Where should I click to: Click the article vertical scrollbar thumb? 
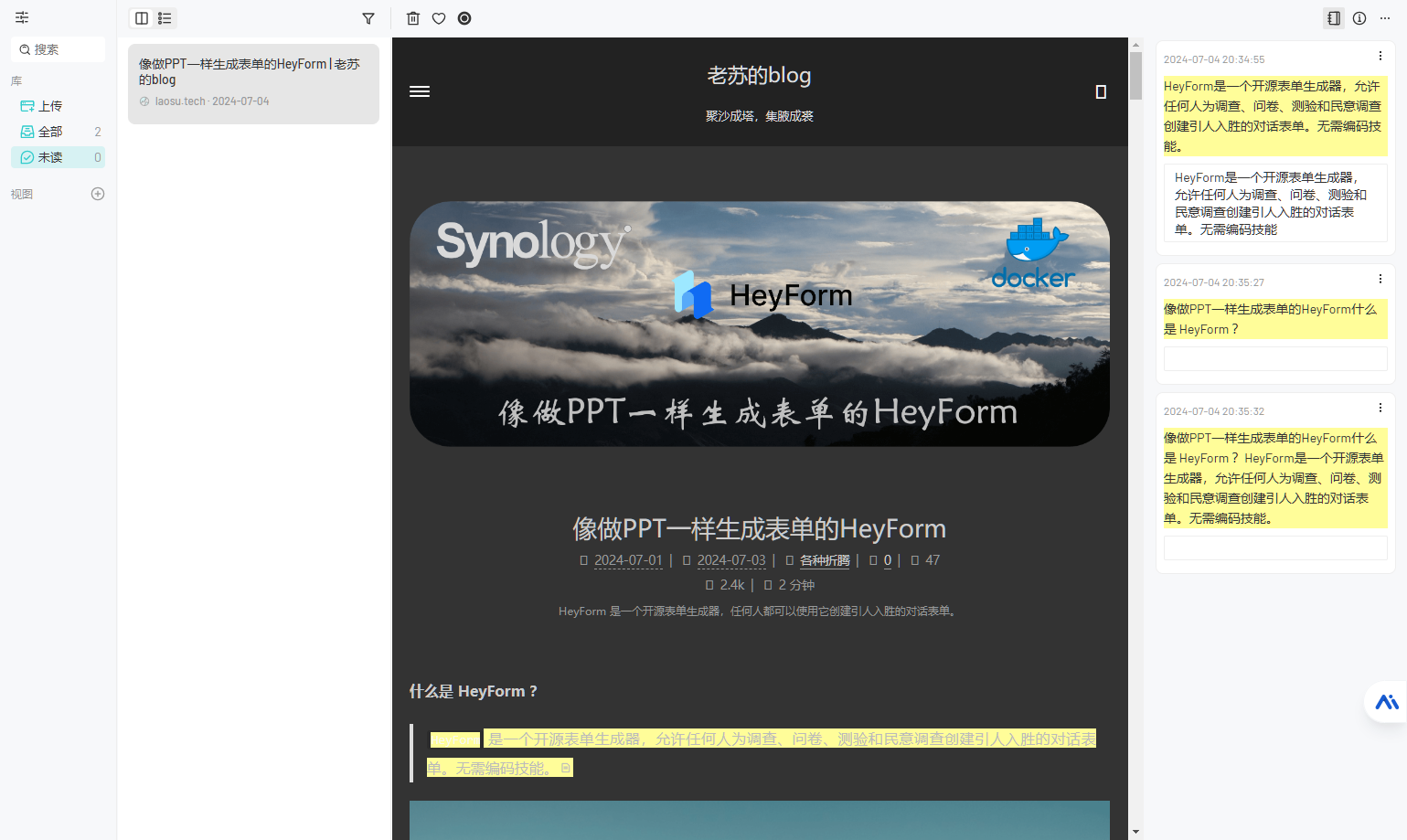(x=1135, y=75)
